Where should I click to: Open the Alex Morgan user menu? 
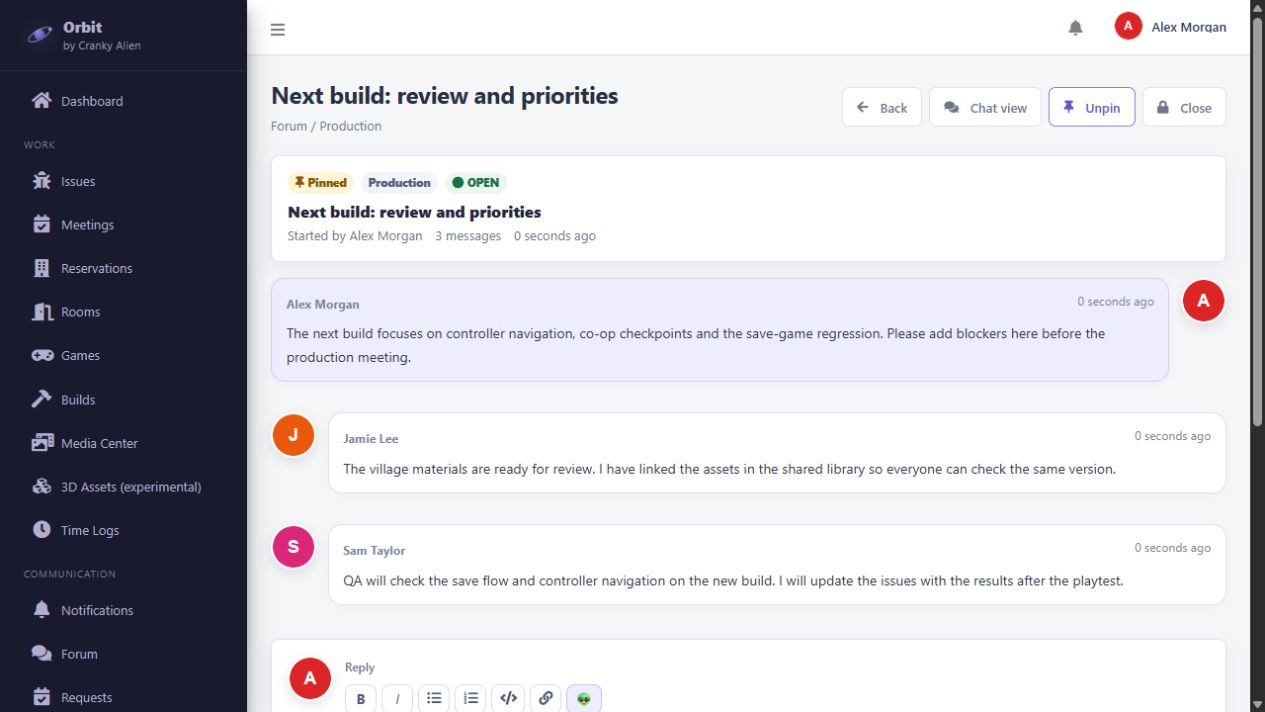pyautogui.click(x=1170, y=27)
